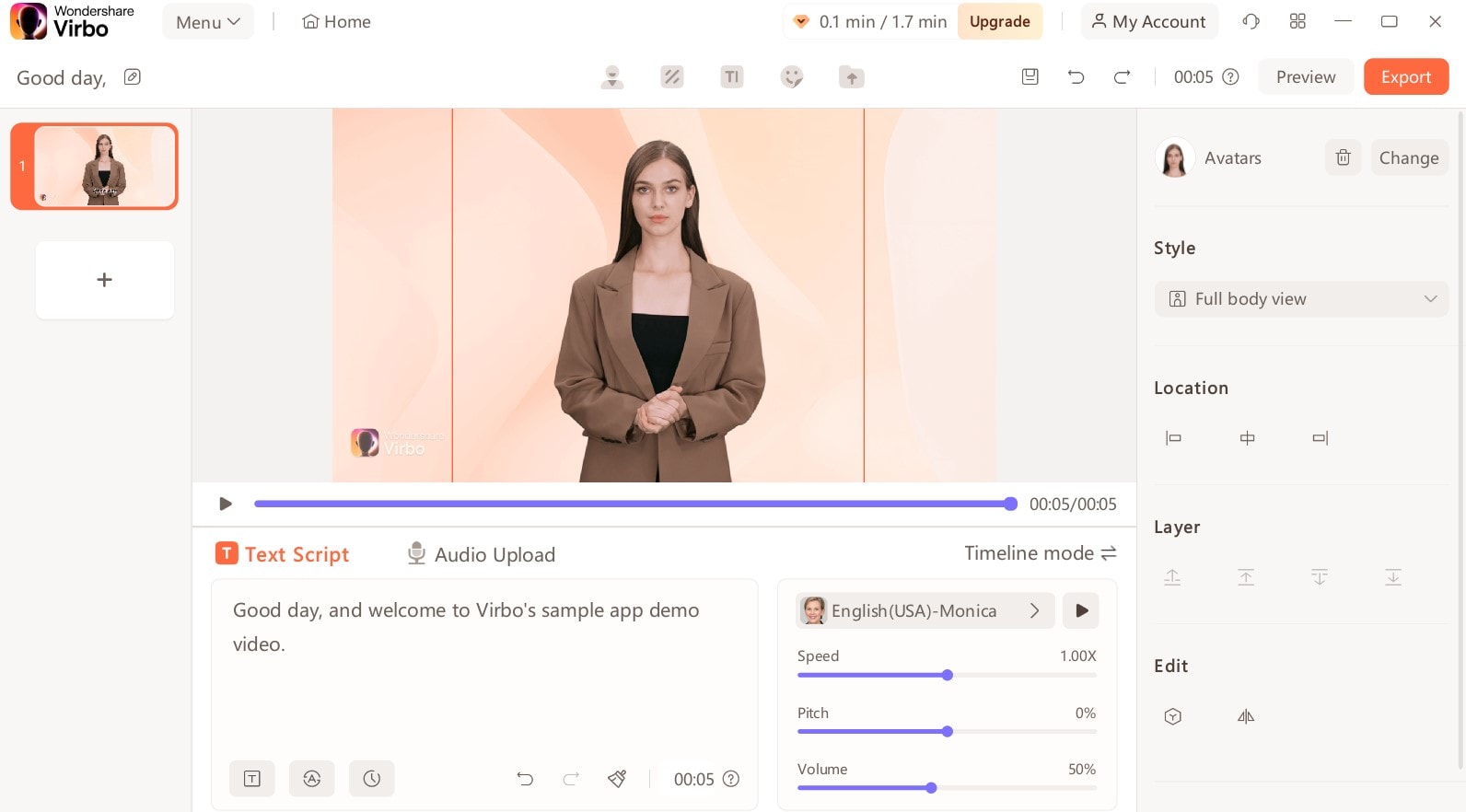The image size is (1466, 812).
Task: Flip the avatar horizontally
Action: [1246, 716]
